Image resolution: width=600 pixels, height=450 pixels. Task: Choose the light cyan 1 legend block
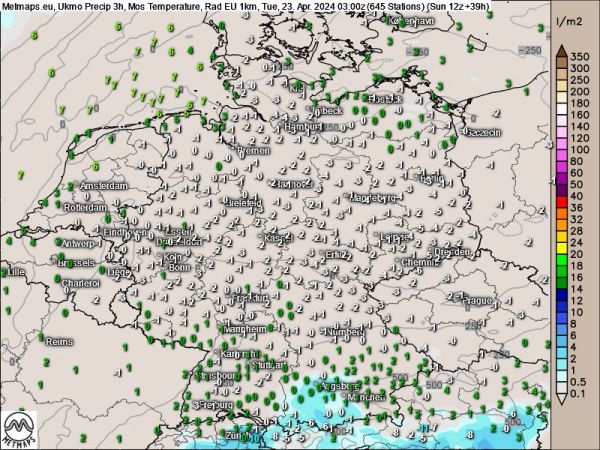[564, 375]
